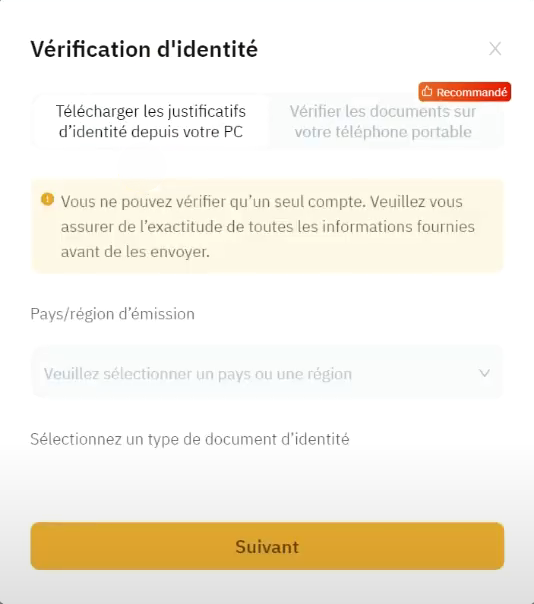Screen dimensions: 534x604
Task: Click the word Suivant on yellow button
Action: [267, 547]
